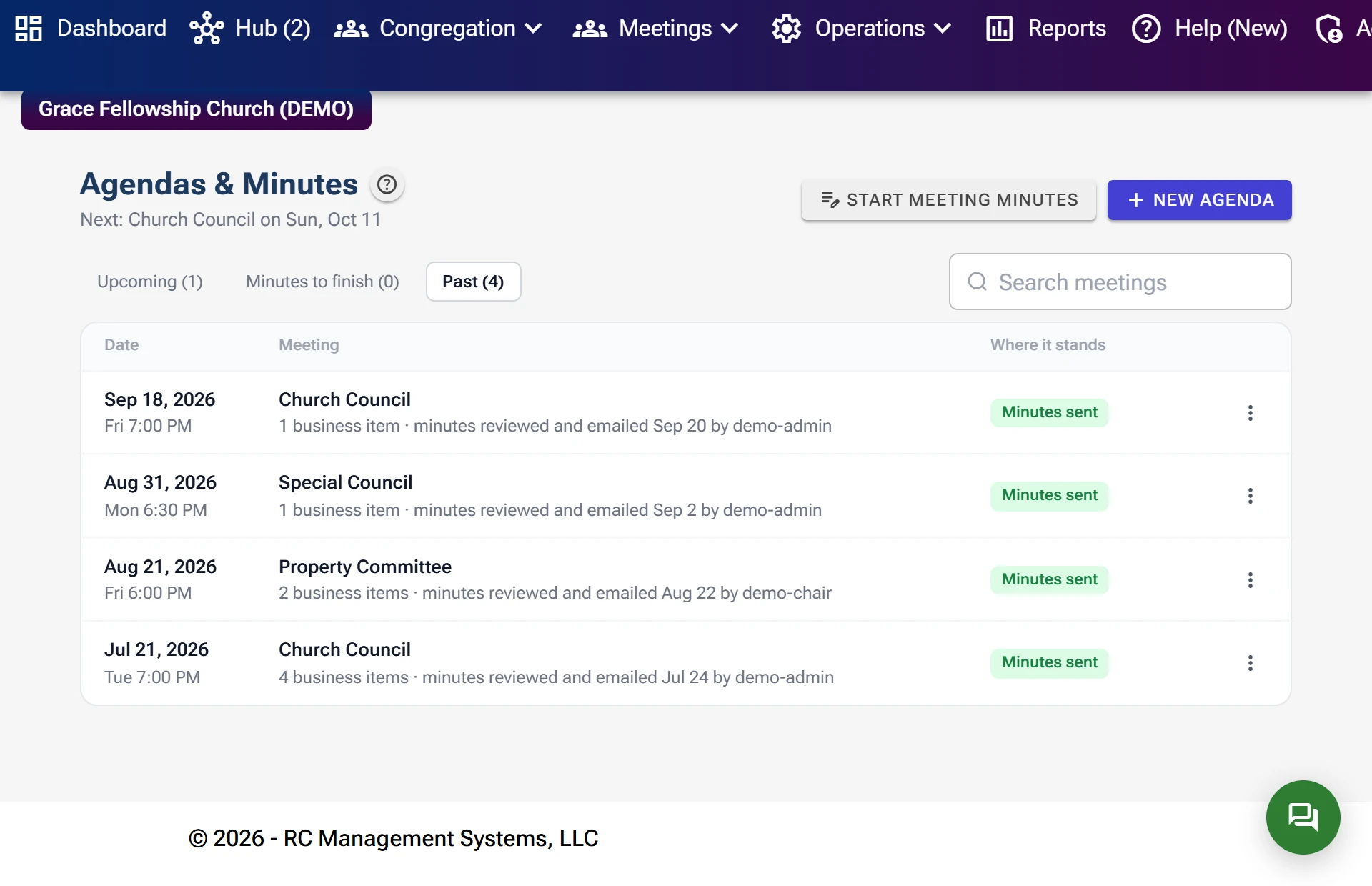The image size is (1372, 886).
Task: Open the Reports menu item
Action: pyautogui.click(x=1045, y=29)
